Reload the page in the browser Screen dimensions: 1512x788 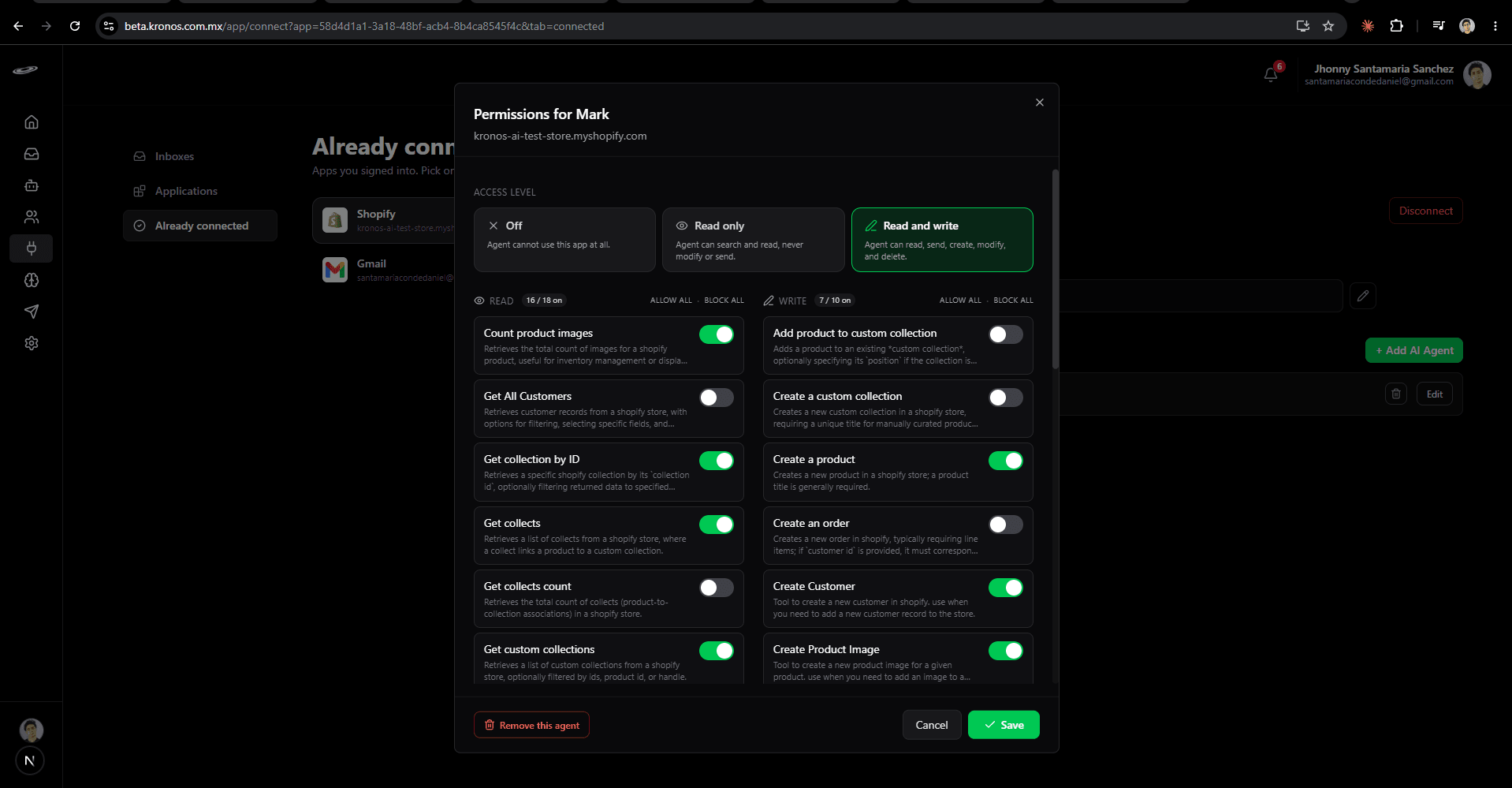[75, 26]
